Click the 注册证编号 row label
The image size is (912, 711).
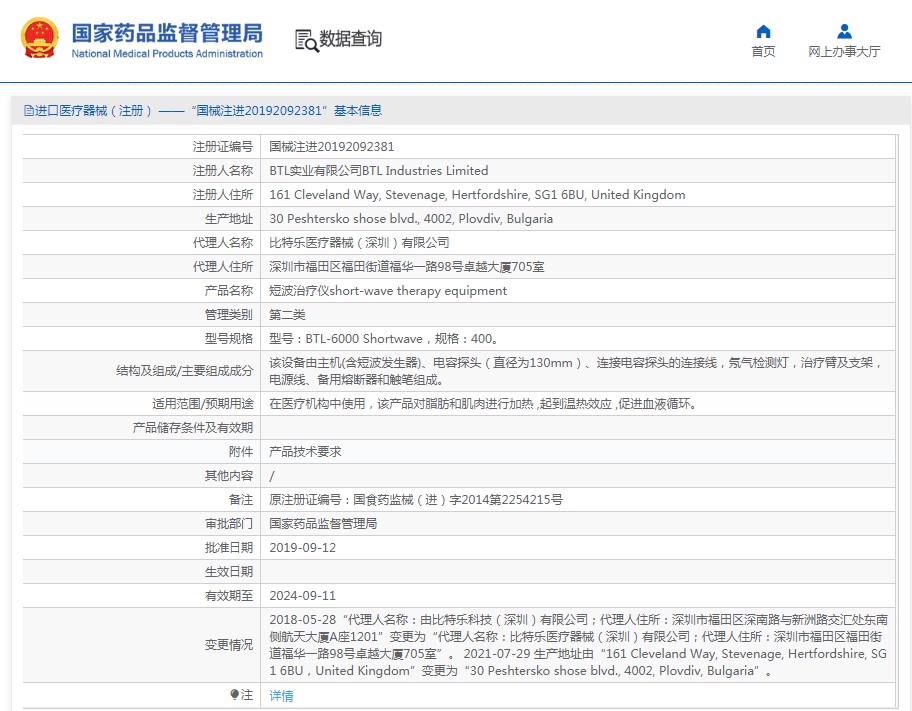pyautogui.click(x=223, y=147)
